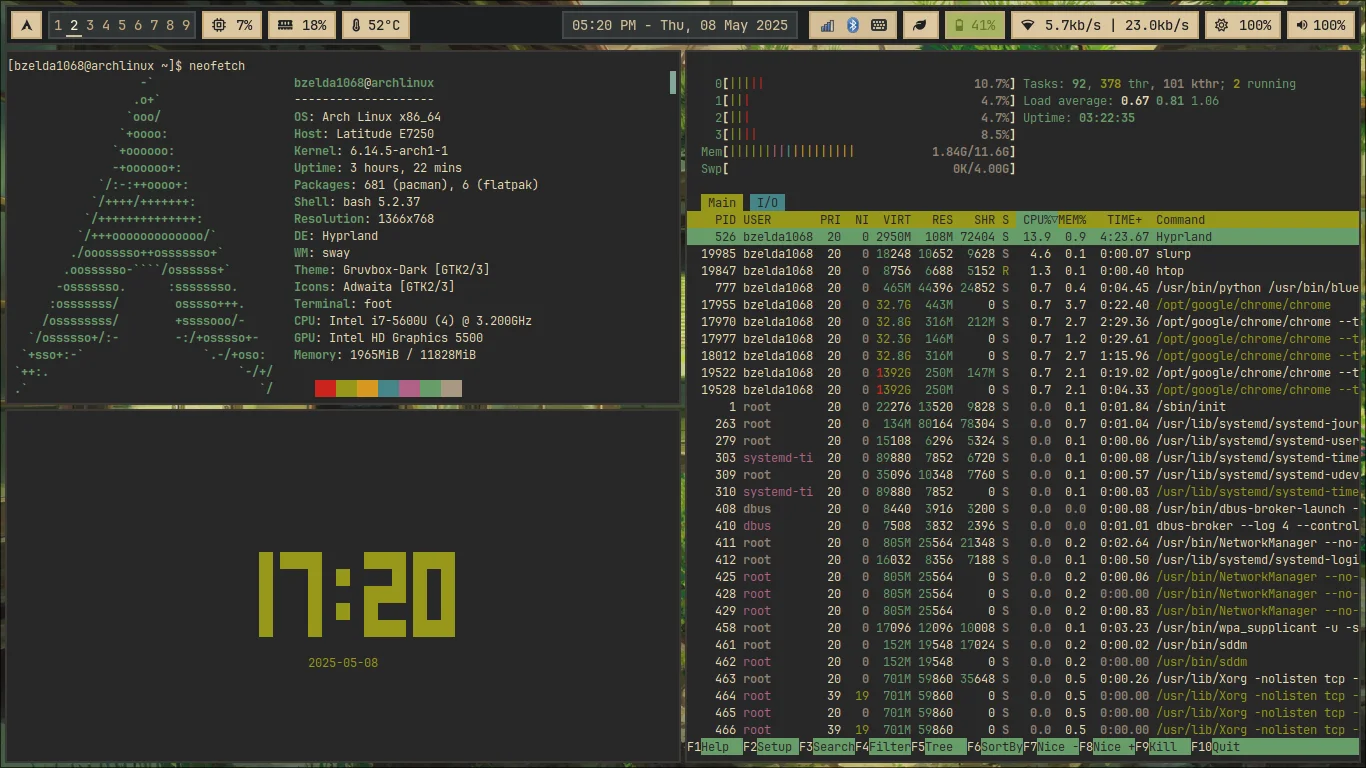
Task: Sort by MEM% column header
Action: [x=1072, y=219]
